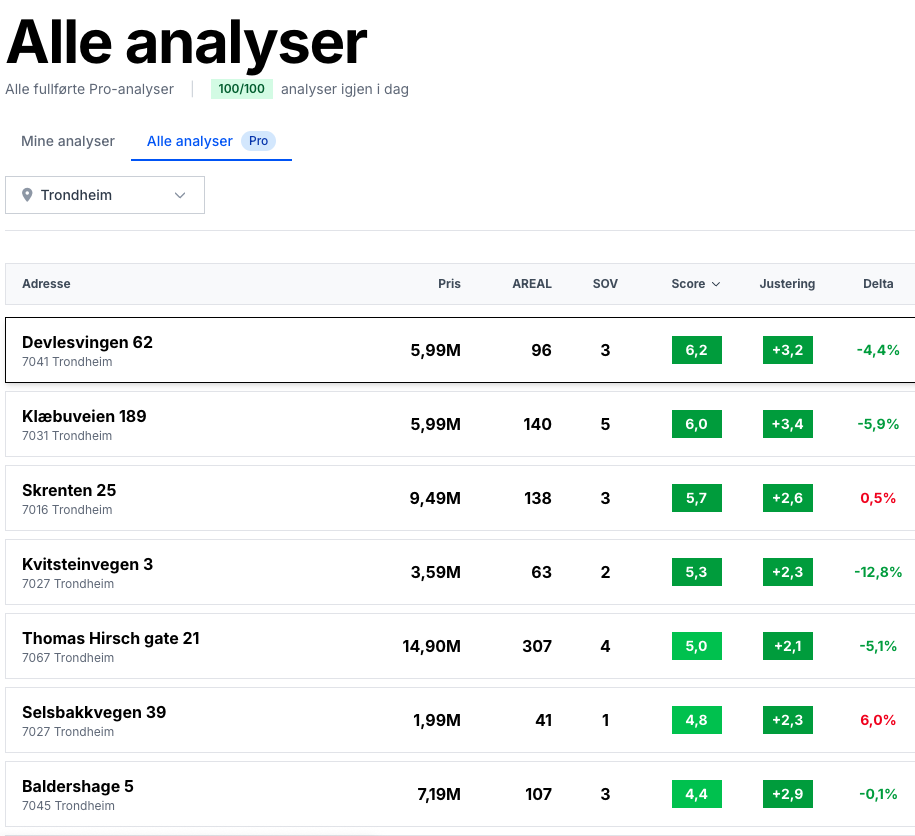Switch to the Mine analyser tab
The image size is (915, 836).
(x=67, y=141)
